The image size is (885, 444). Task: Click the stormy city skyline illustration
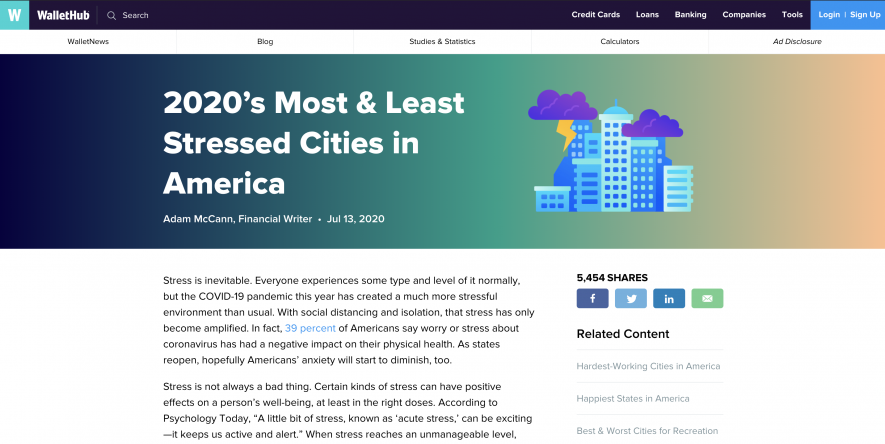coord(611,151)
